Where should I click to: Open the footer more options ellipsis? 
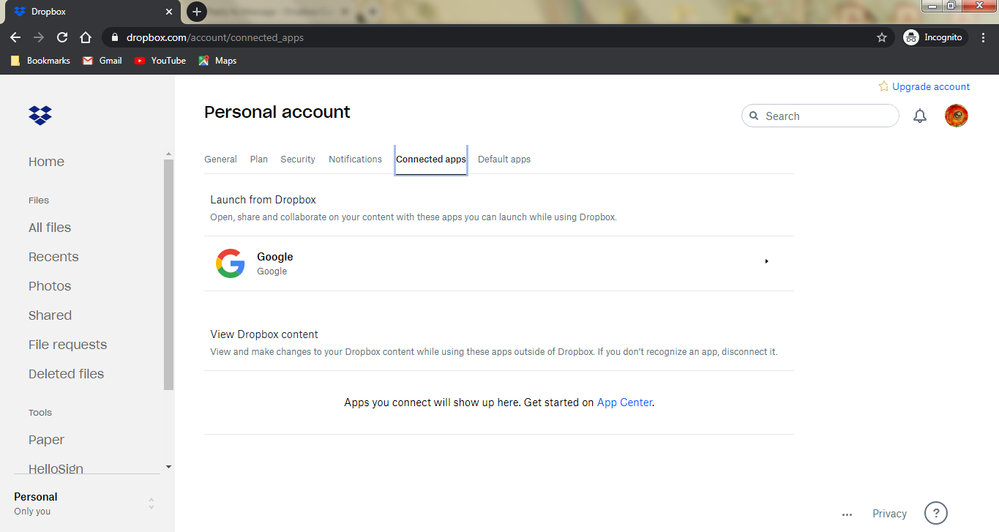(847, 514)
